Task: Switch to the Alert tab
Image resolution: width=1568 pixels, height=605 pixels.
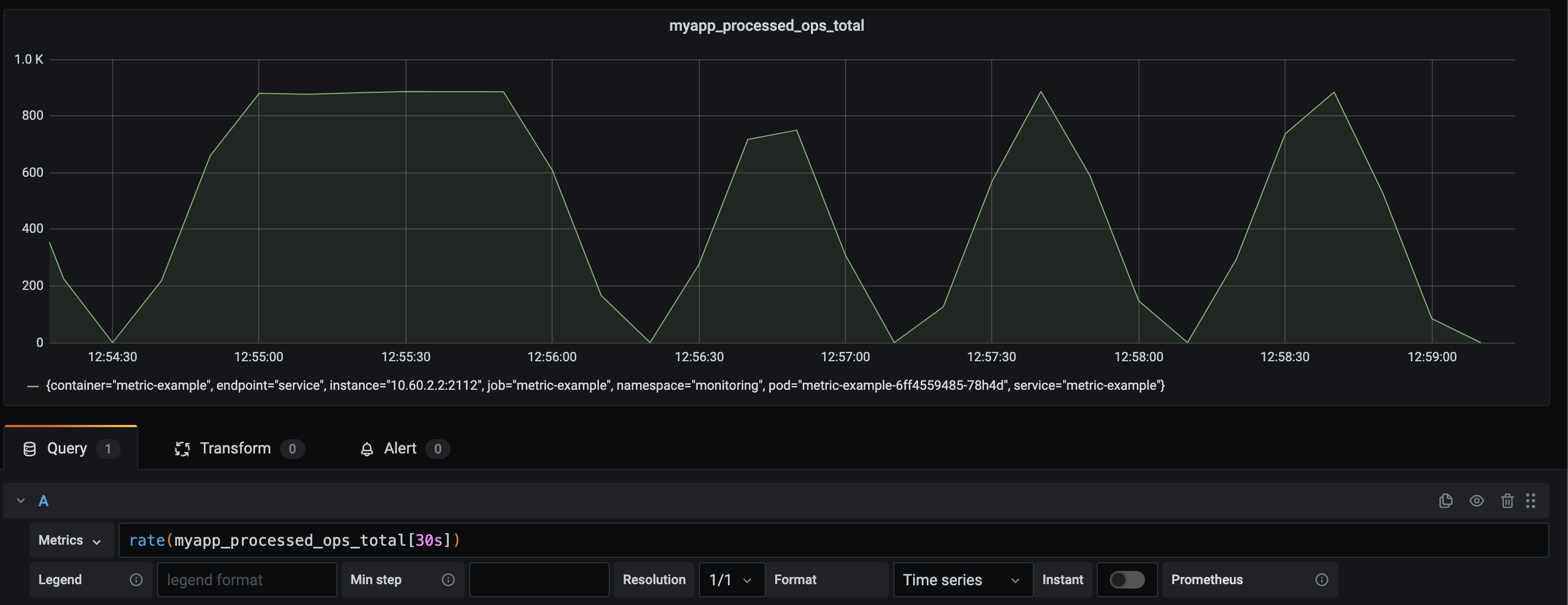Action: (x=404, y=448)
